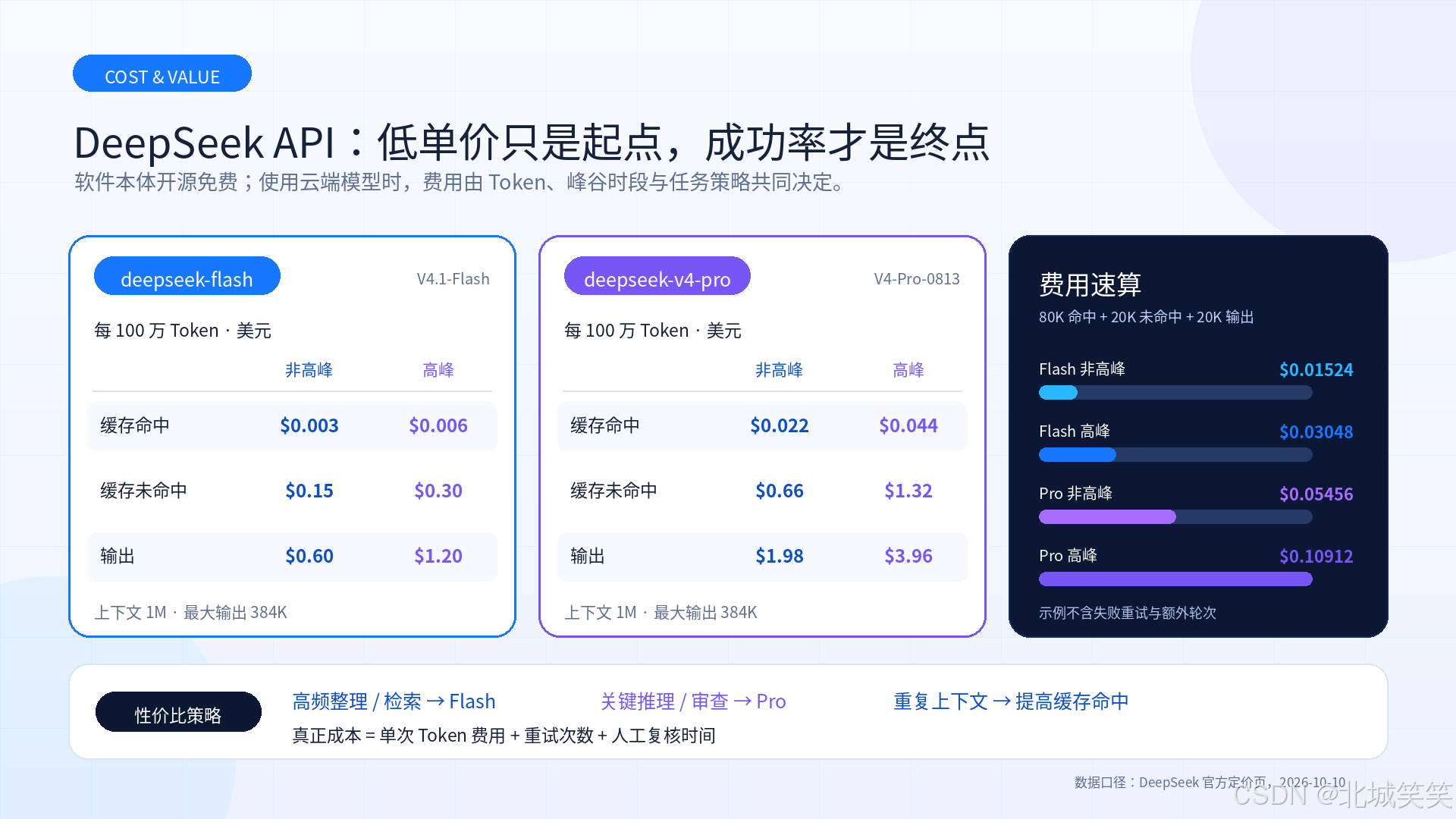1456x819 pixels.
Task: Click 重复上下文 → 提高缓存命中 strategy text
Action: 1011,701
